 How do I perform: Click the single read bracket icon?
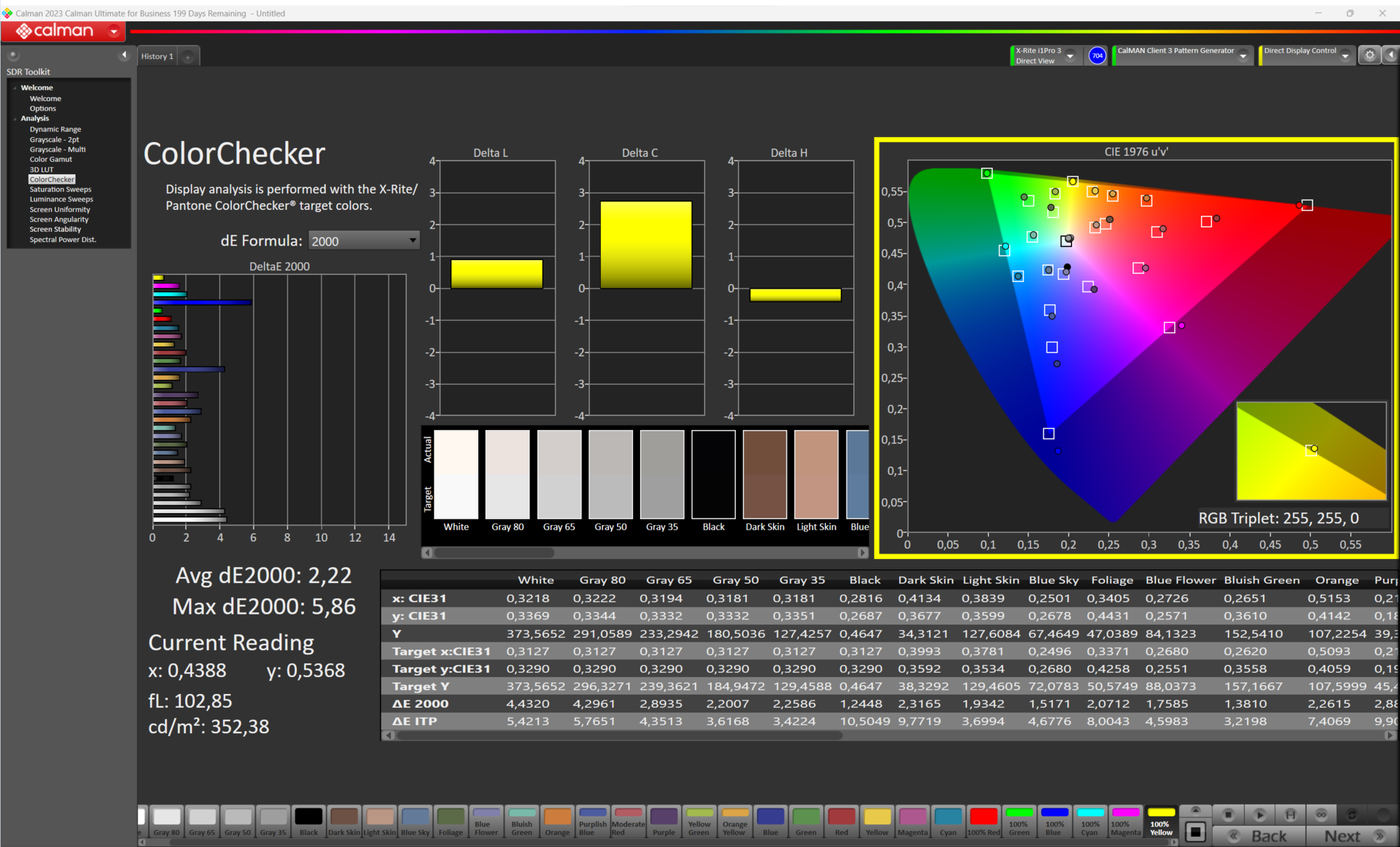click(x=1290, y=814)
